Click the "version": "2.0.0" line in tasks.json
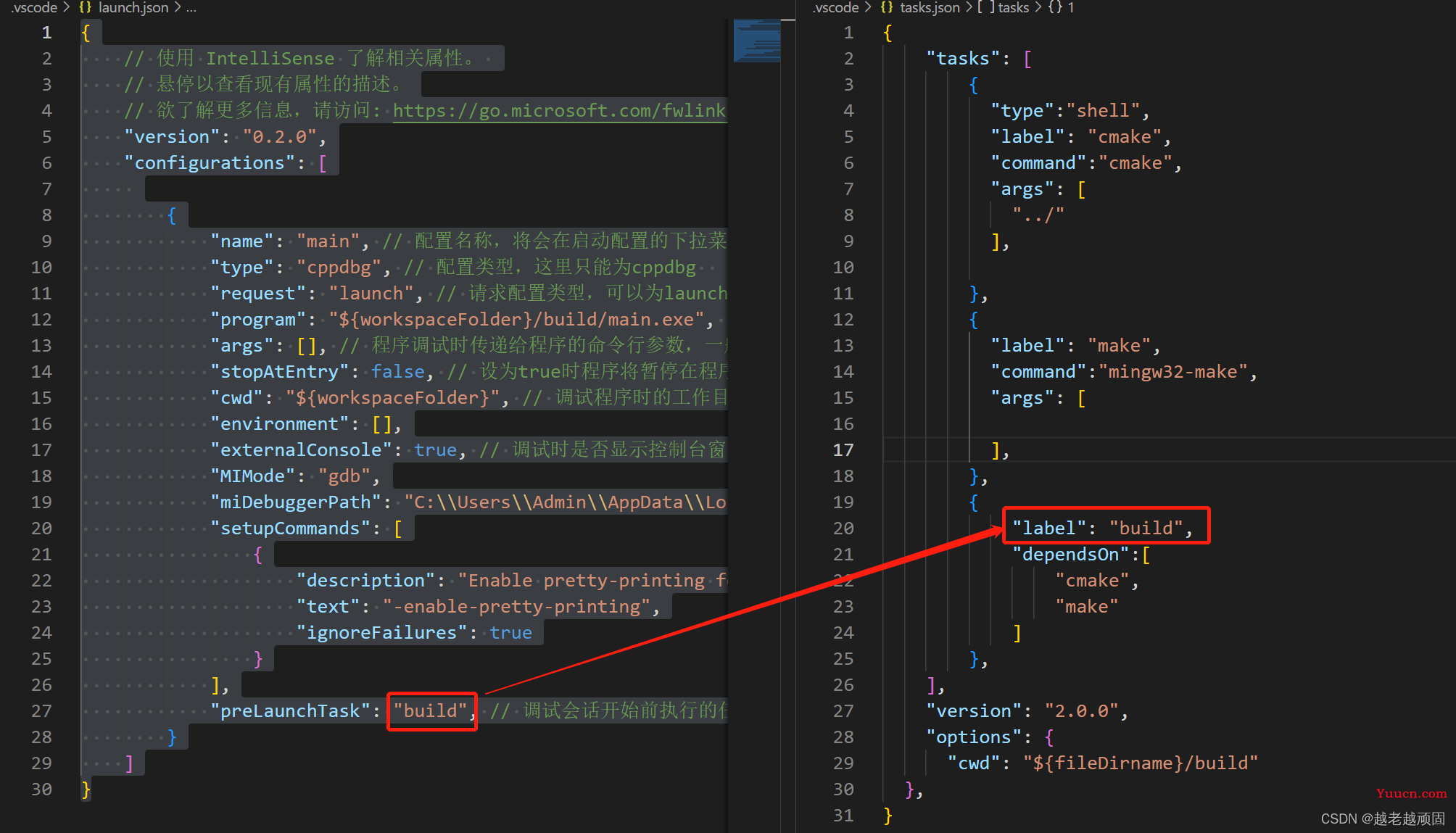The height and width of the screenshot is (833, 1456). click(1027, 710)
